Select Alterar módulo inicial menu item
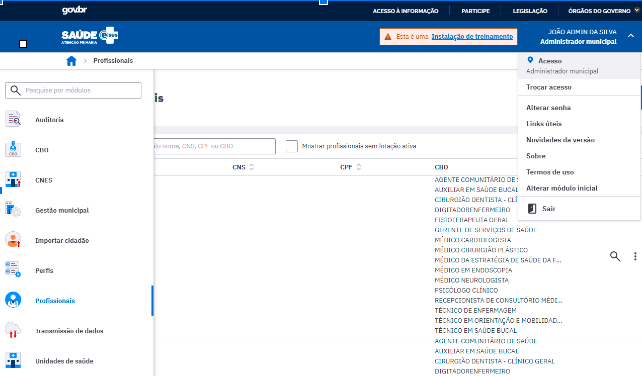 [x=579, y=188]
